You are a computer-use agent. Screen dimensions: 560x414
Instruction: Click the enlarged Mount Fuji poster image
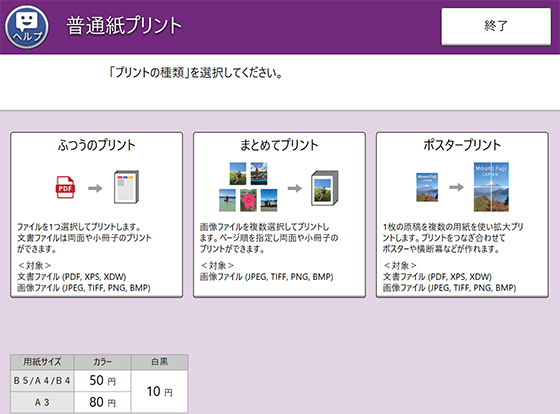click(491, 187)
